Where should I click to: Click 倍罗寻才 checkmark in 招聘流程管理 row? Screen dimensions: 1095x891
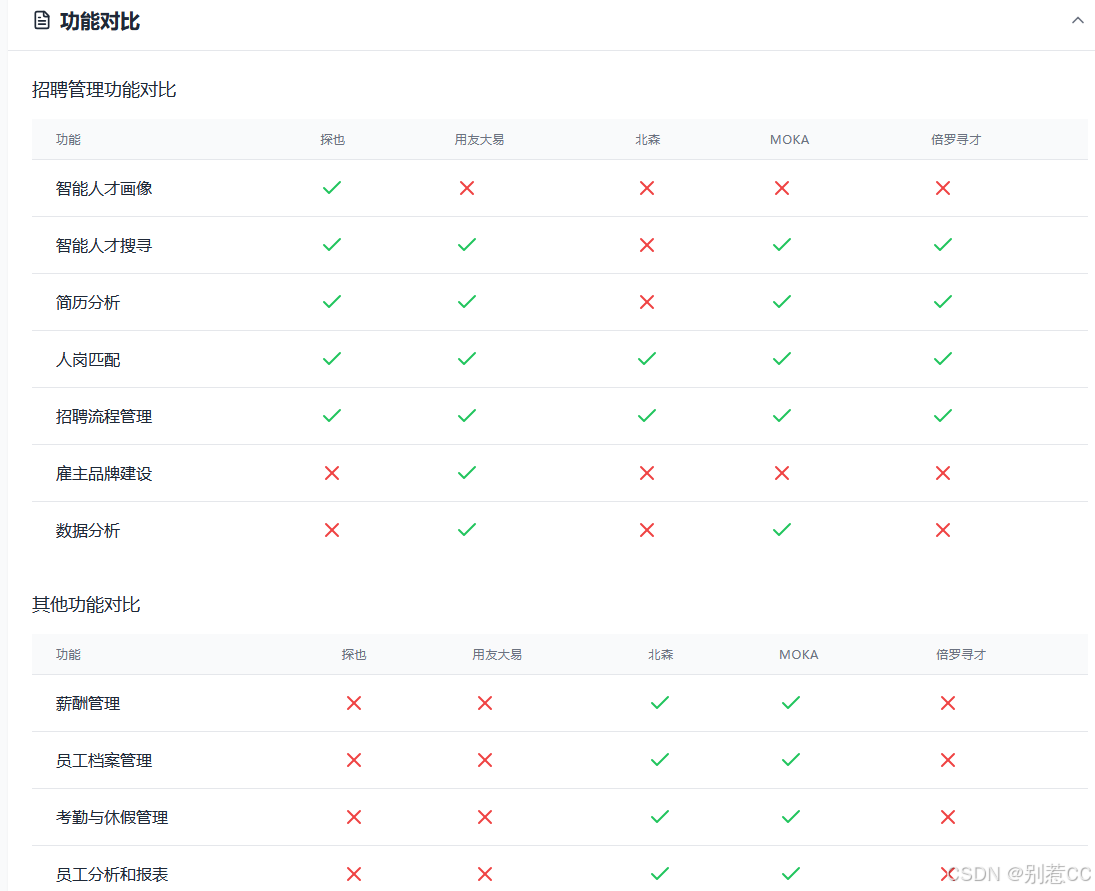coord(943,415)
